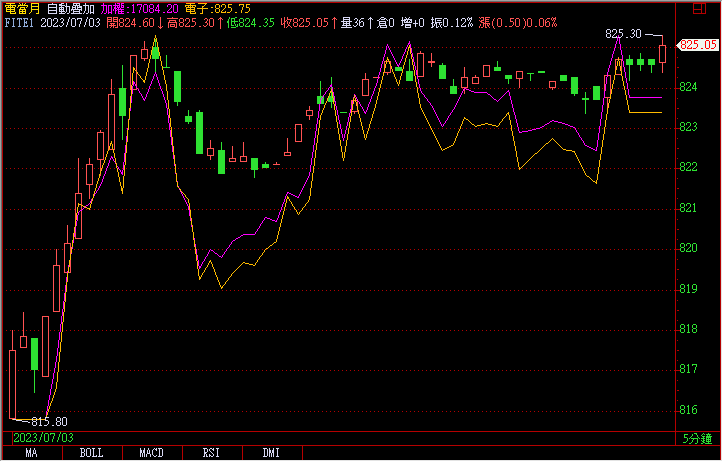Click the 816 price axis label
This screenshot has height=462, width=723.
point(688,409)
